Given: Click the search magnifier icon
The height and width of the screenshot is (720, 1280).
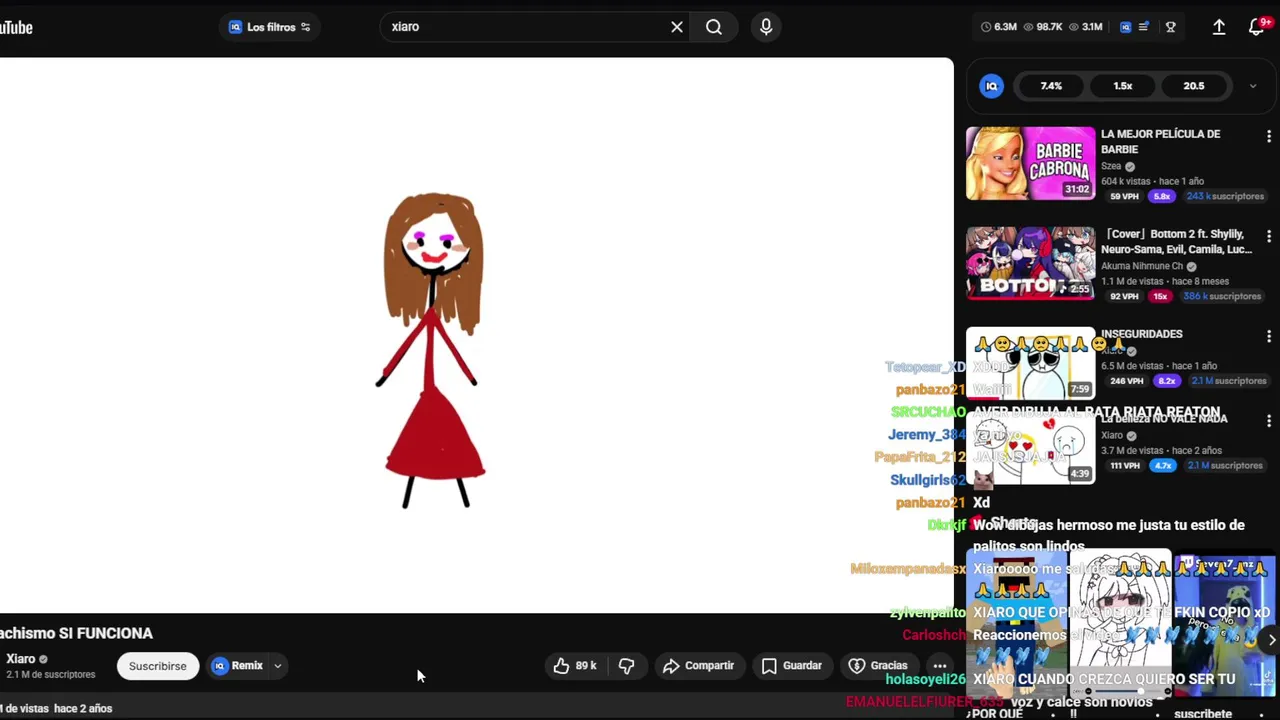Looking at the screenshot, I should pyautogui.click(x=714, y=27).
